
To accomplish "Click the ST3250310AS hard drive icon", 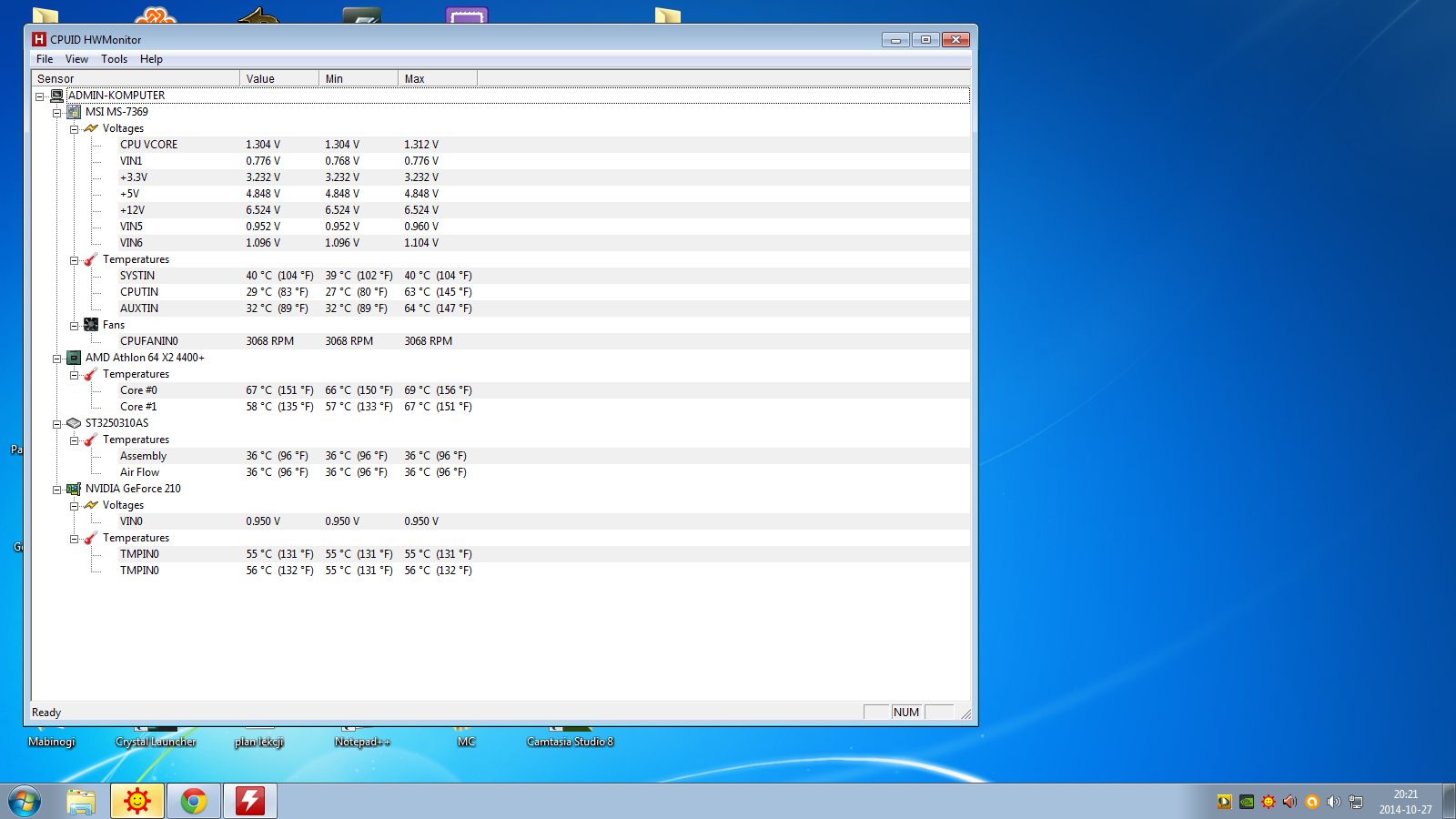I will tap(74, 423).
